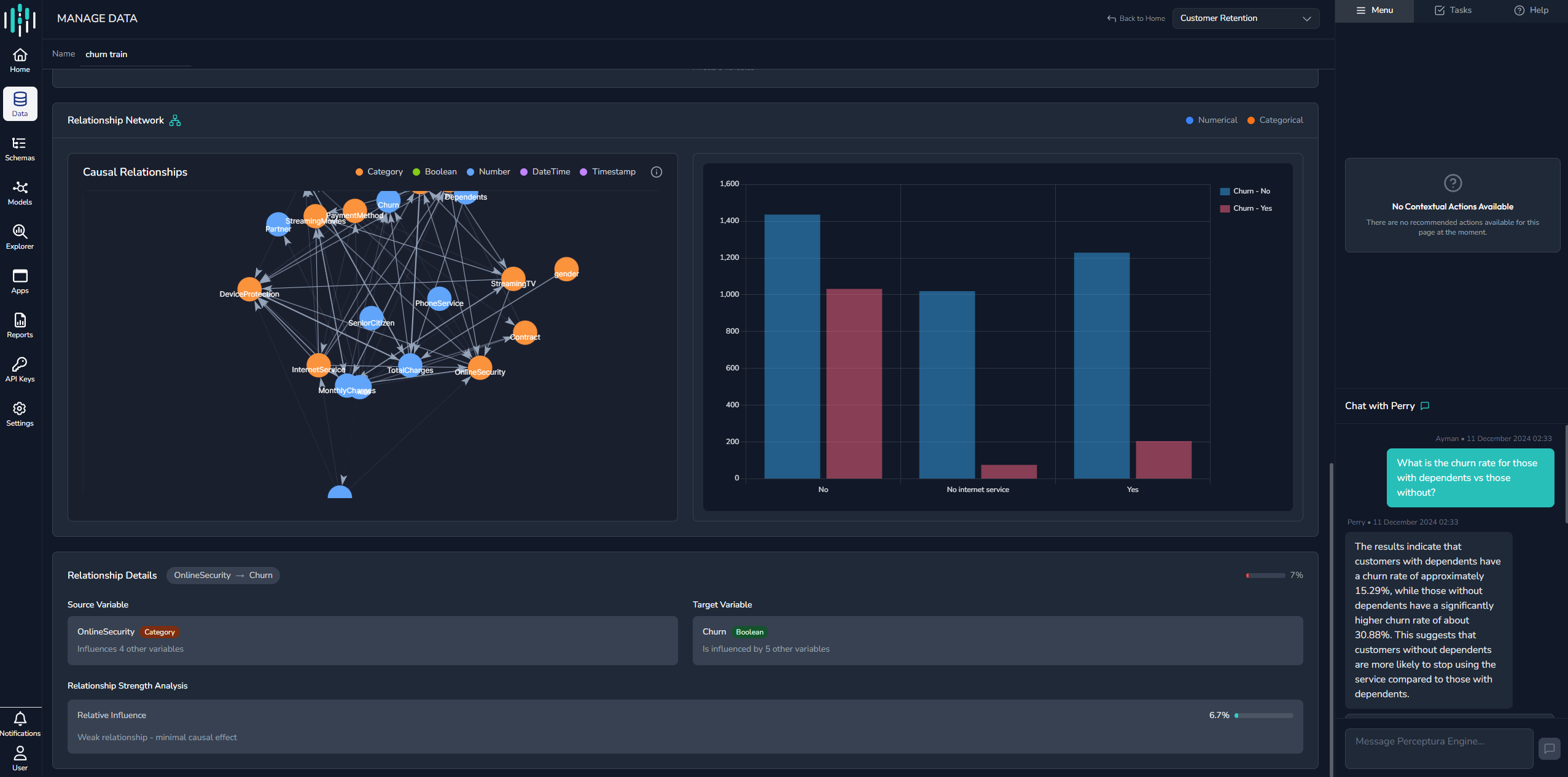1568x777 pixels.
Task: Go to the Models section
Action: (x=20, y=193)
